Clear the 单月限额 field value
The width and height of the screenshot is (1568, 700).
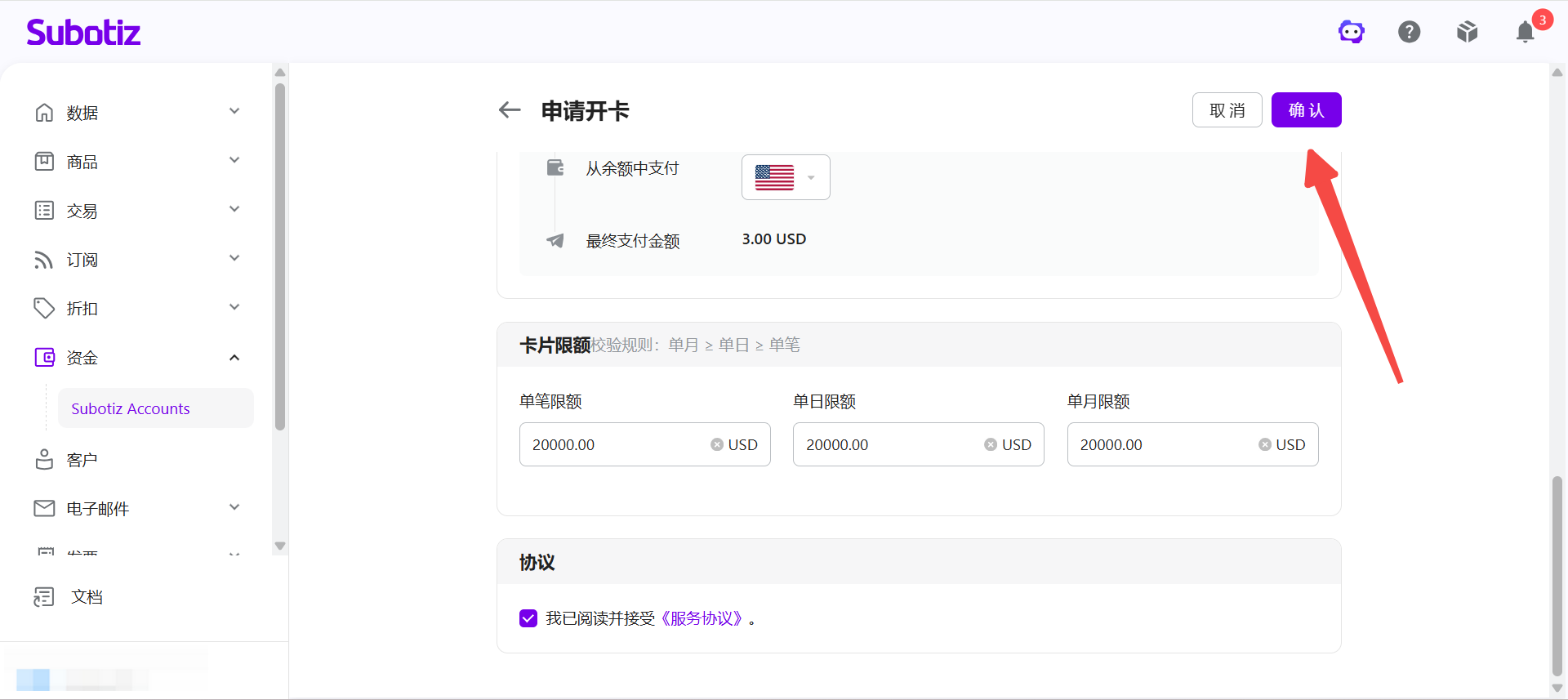pos(1265,444)
